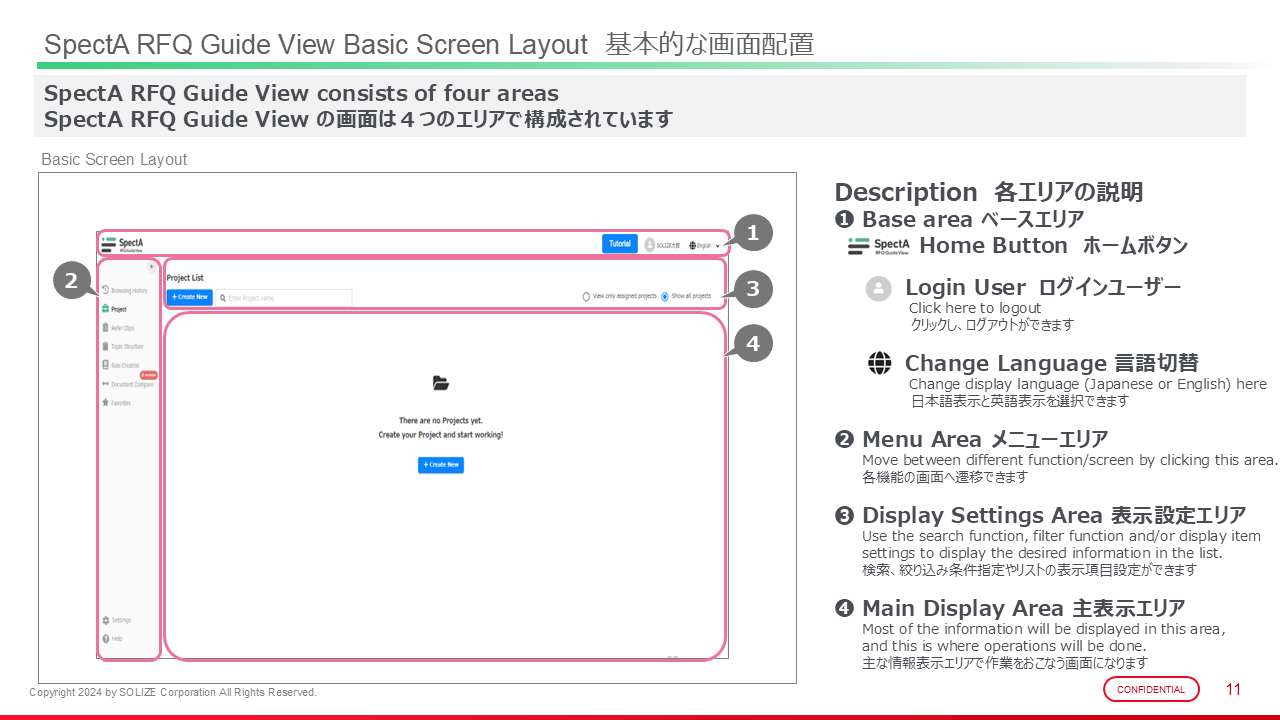Select the Show all projects radio button
Viewport: 1280px width, 720px height.
[x=665, y=297]
